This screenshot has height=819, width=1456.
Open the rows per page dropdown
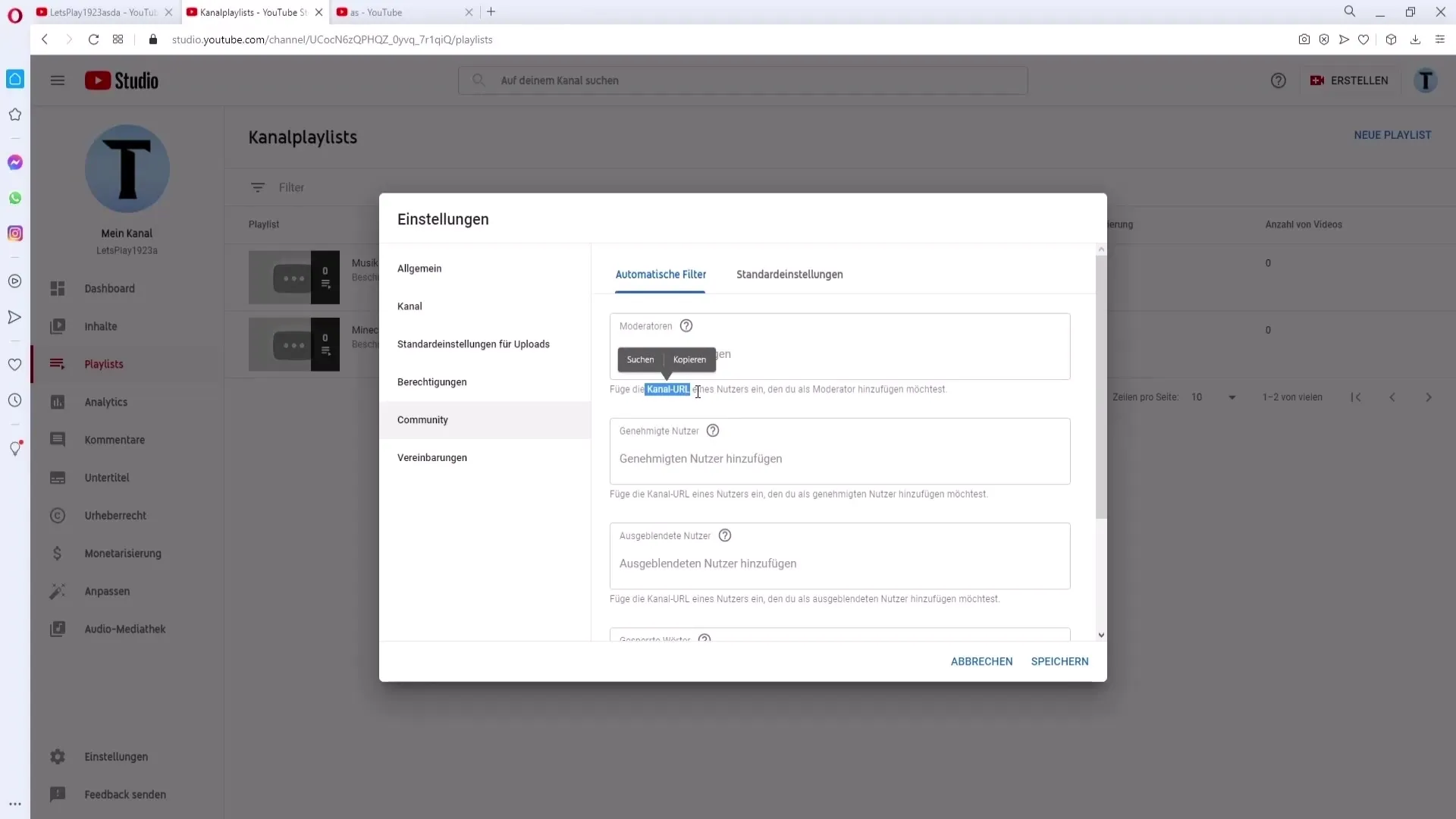pyautogui.click(x=1213, y=397)
